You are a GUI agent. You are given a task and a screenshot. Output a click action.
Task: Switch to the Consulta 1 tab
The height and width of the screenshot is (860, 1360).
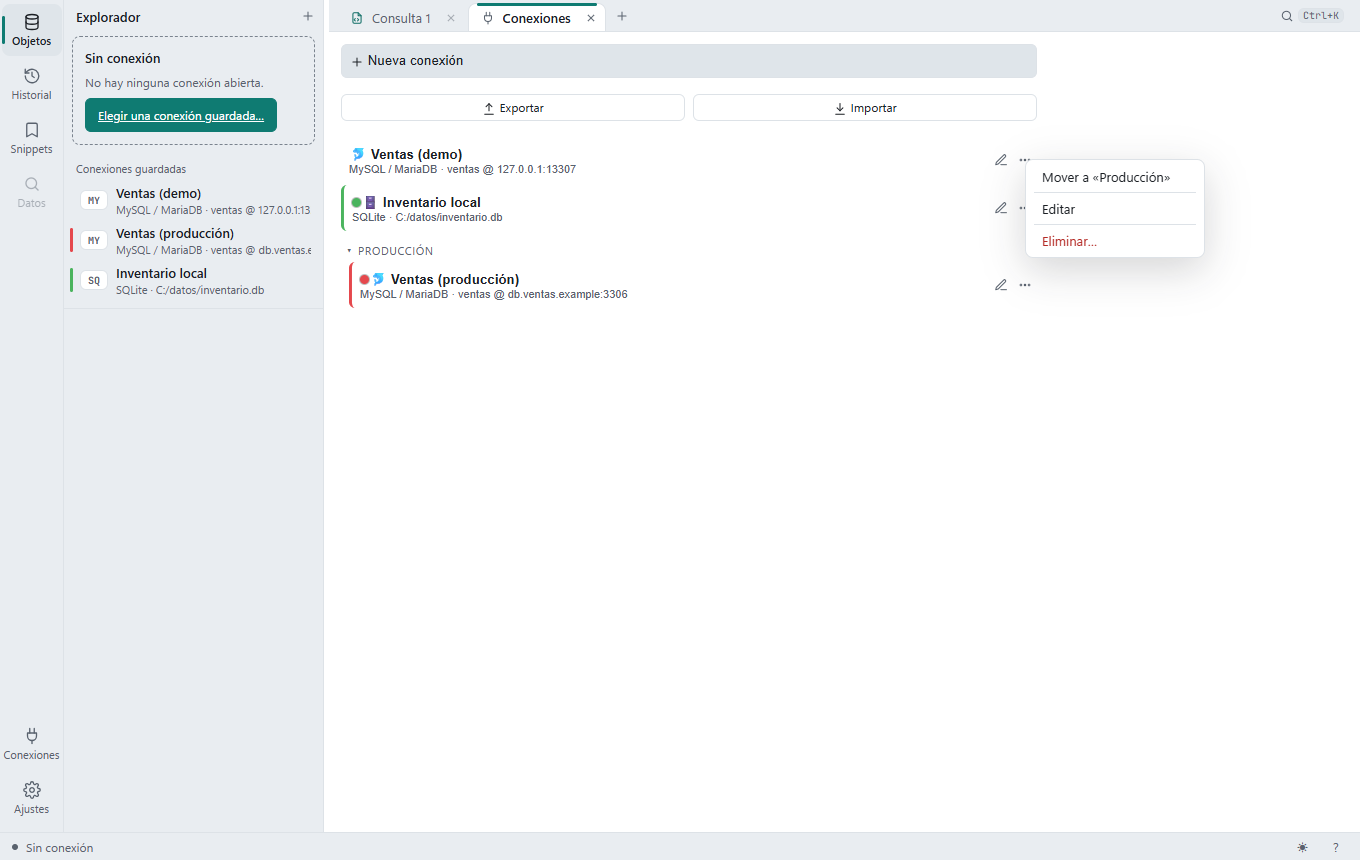pos(392,18)
